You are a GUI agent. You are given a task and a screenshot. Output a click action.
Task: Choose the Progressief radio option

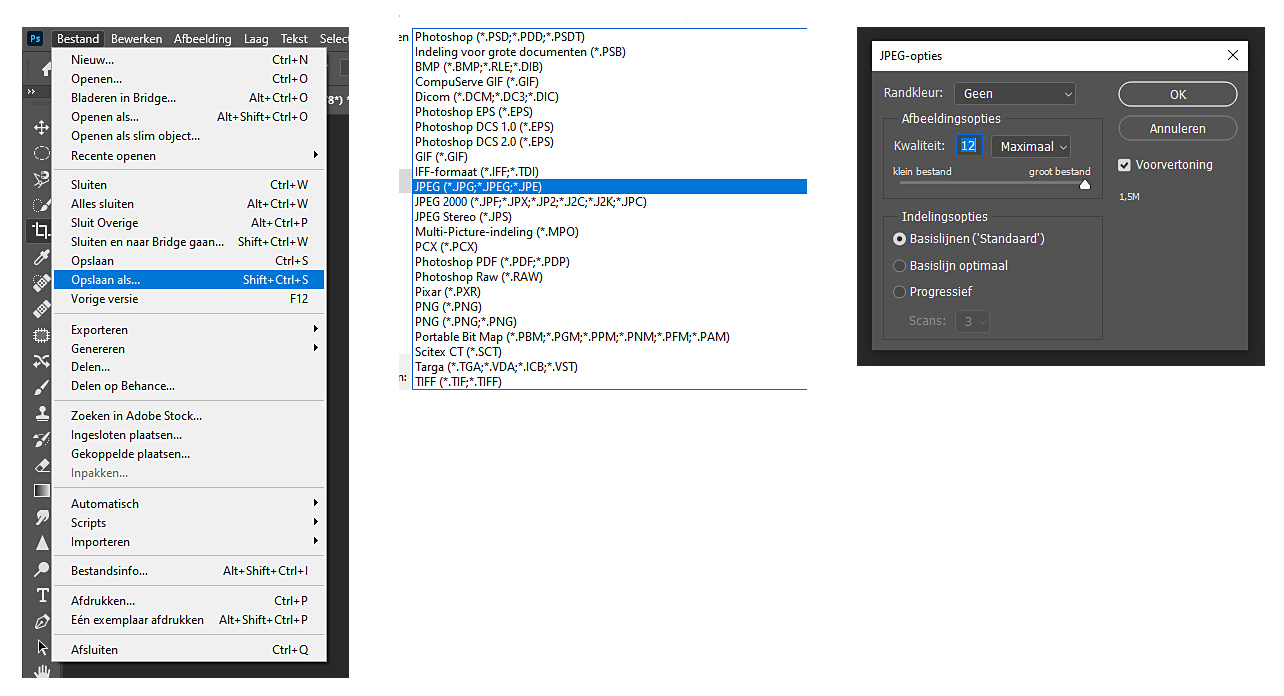(x=900, y=292)
